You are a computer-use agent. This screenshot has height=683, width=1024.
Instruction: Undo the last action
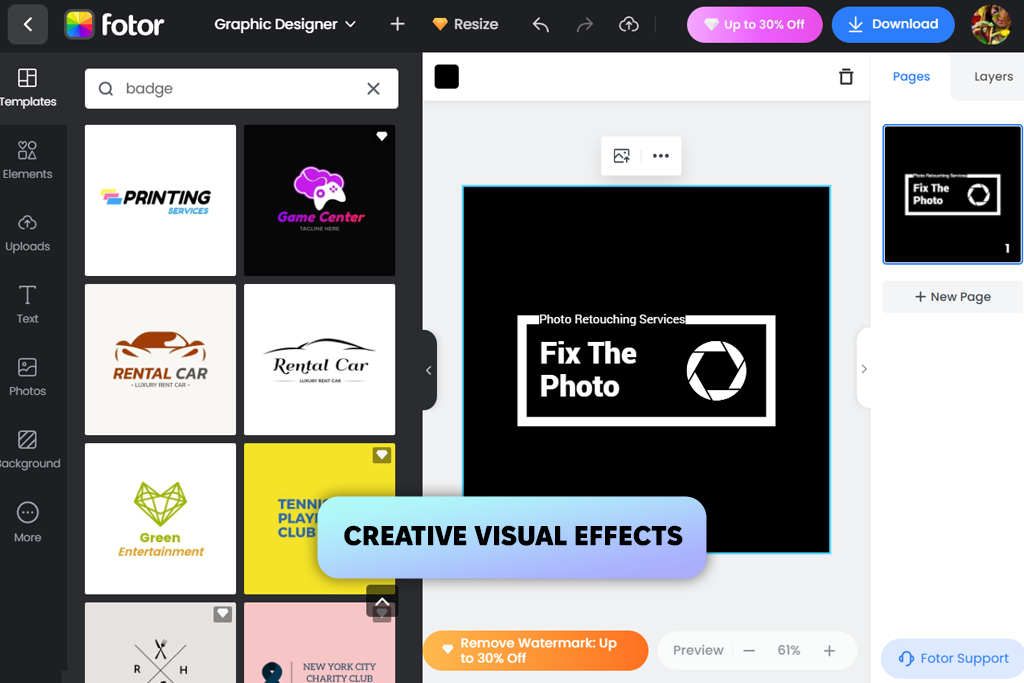pos(540,25)
